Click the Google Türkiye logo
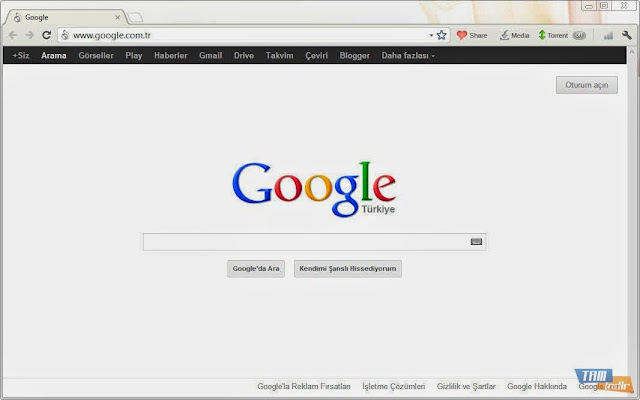The width and height of the screenshot is (640, 400). (x=314, y=189)
